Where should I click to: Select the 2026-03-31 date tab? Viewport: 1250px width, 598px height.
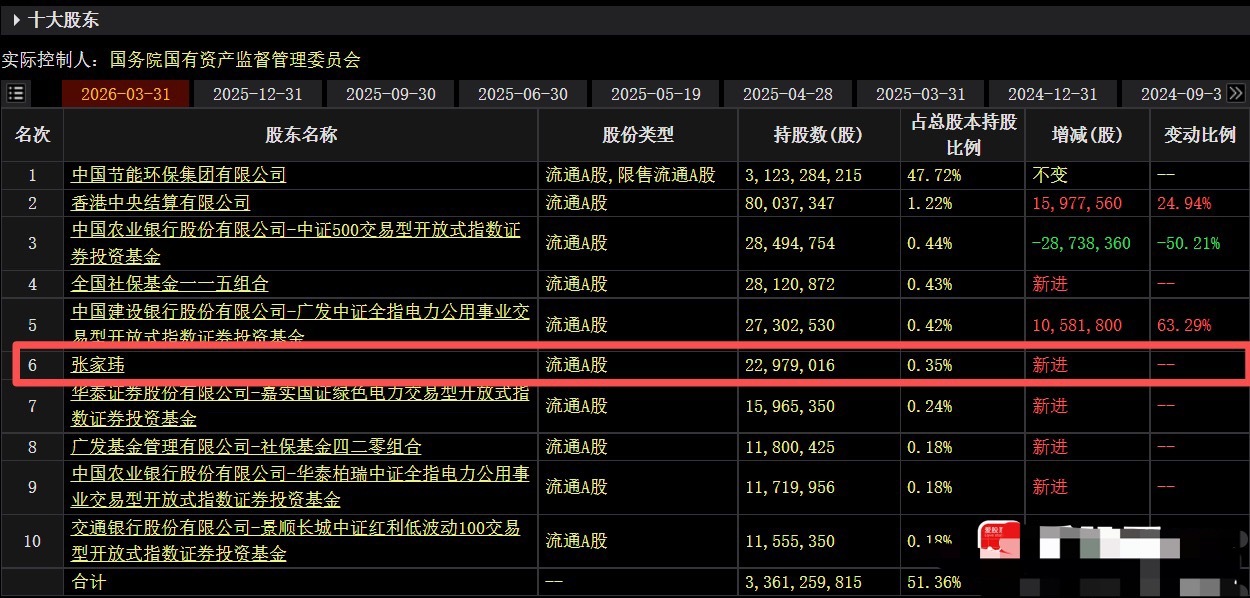pos(125,93)
